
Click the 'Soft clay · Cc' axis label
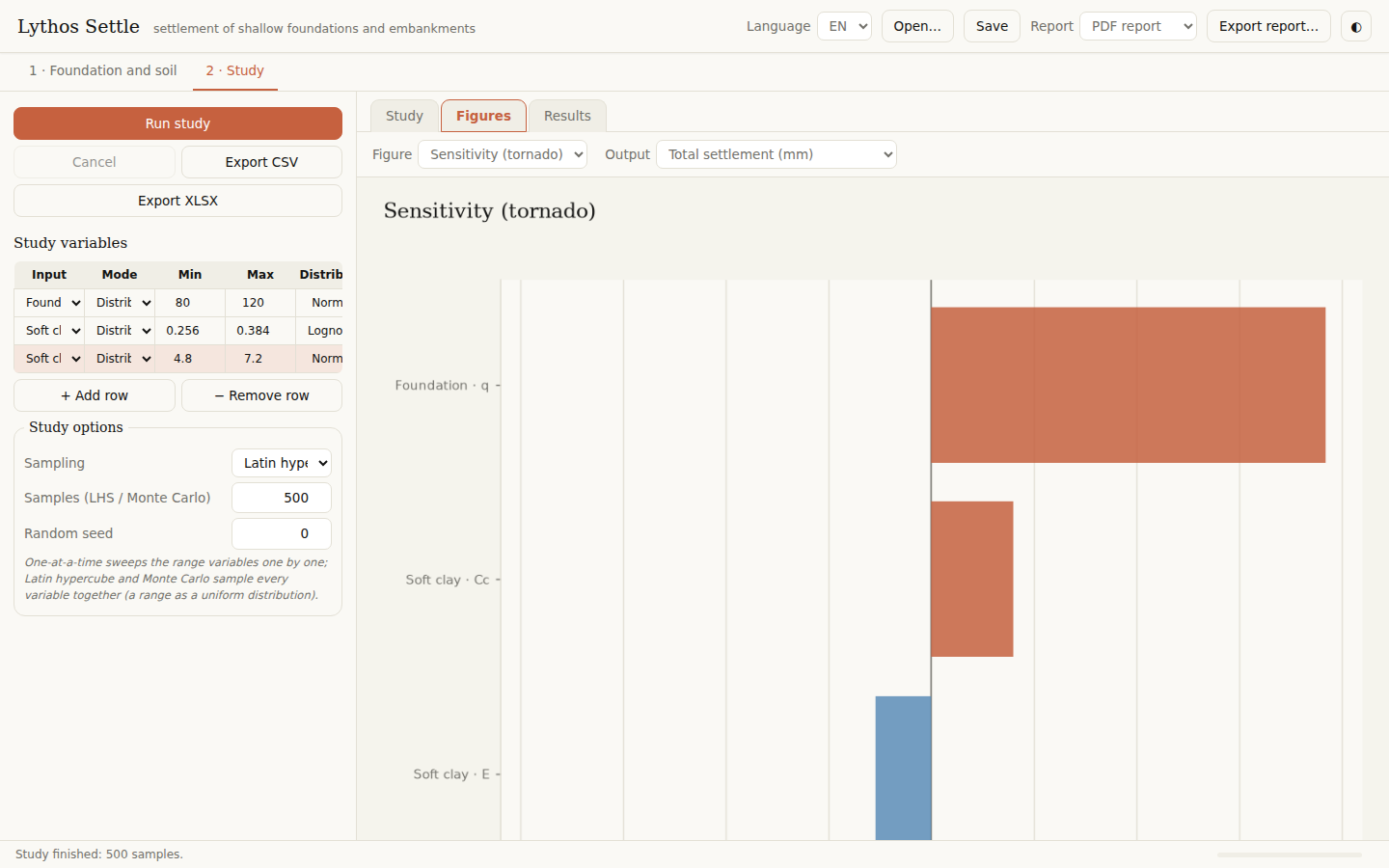tap(448, 580)
